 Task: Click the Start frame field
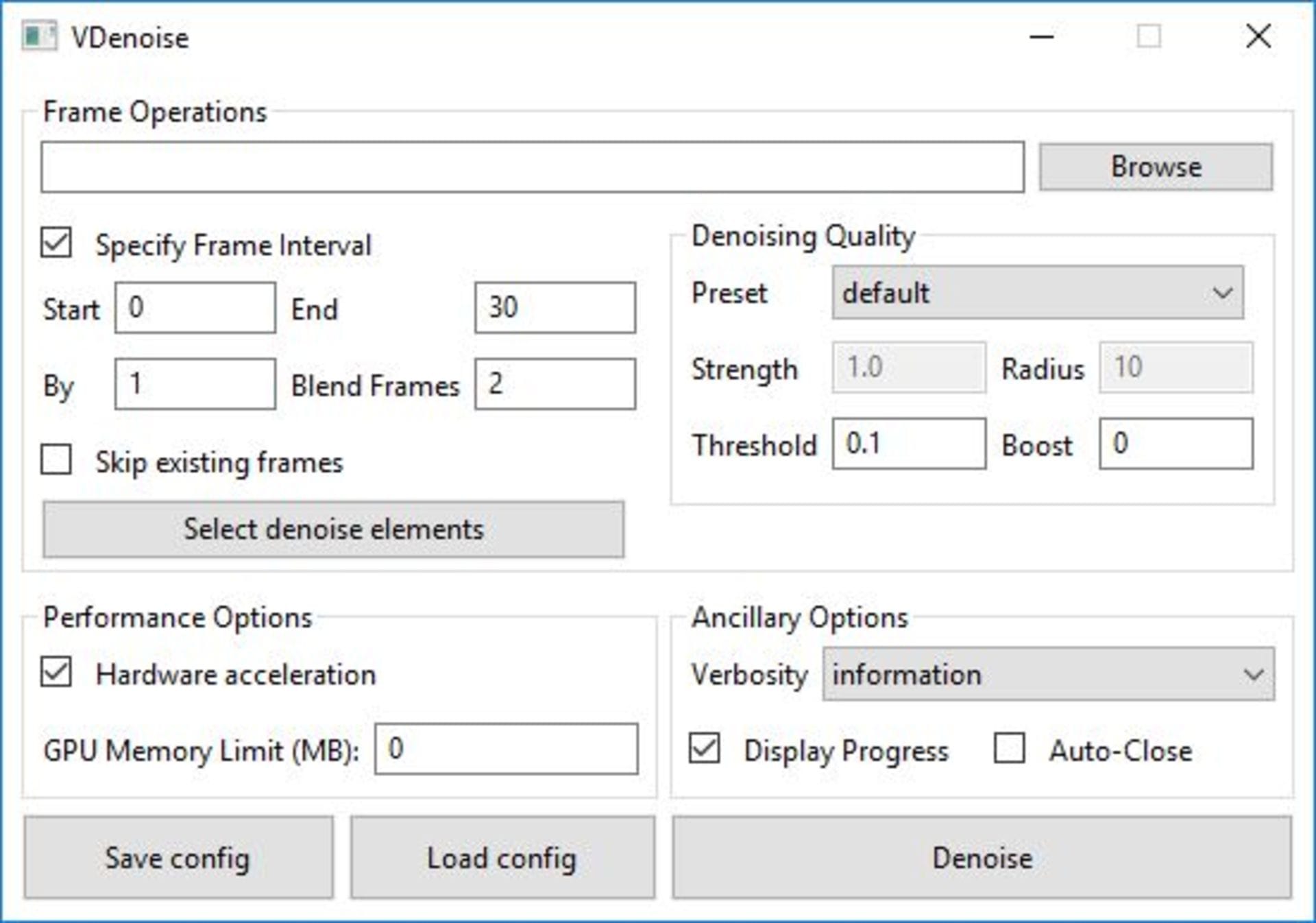pyautogui.click(x=195, y=308)
